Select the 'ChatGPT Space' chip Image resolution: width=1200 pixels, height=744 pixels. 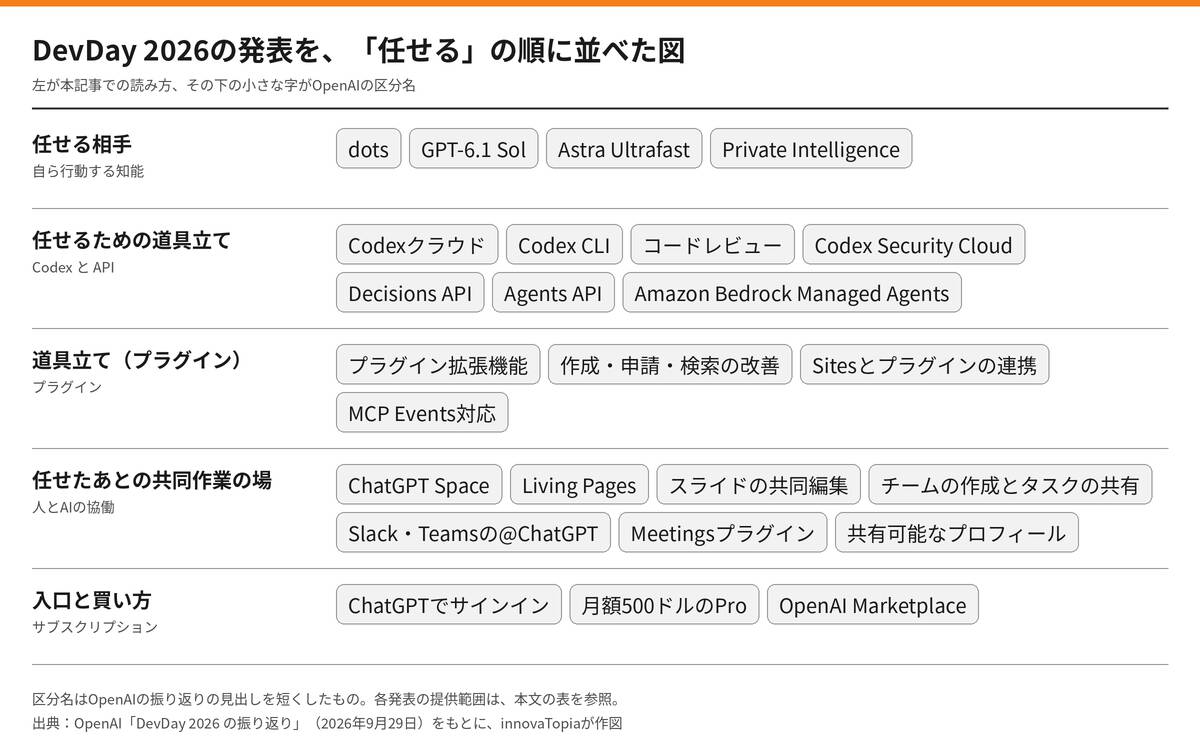click(x=419, y=485)
